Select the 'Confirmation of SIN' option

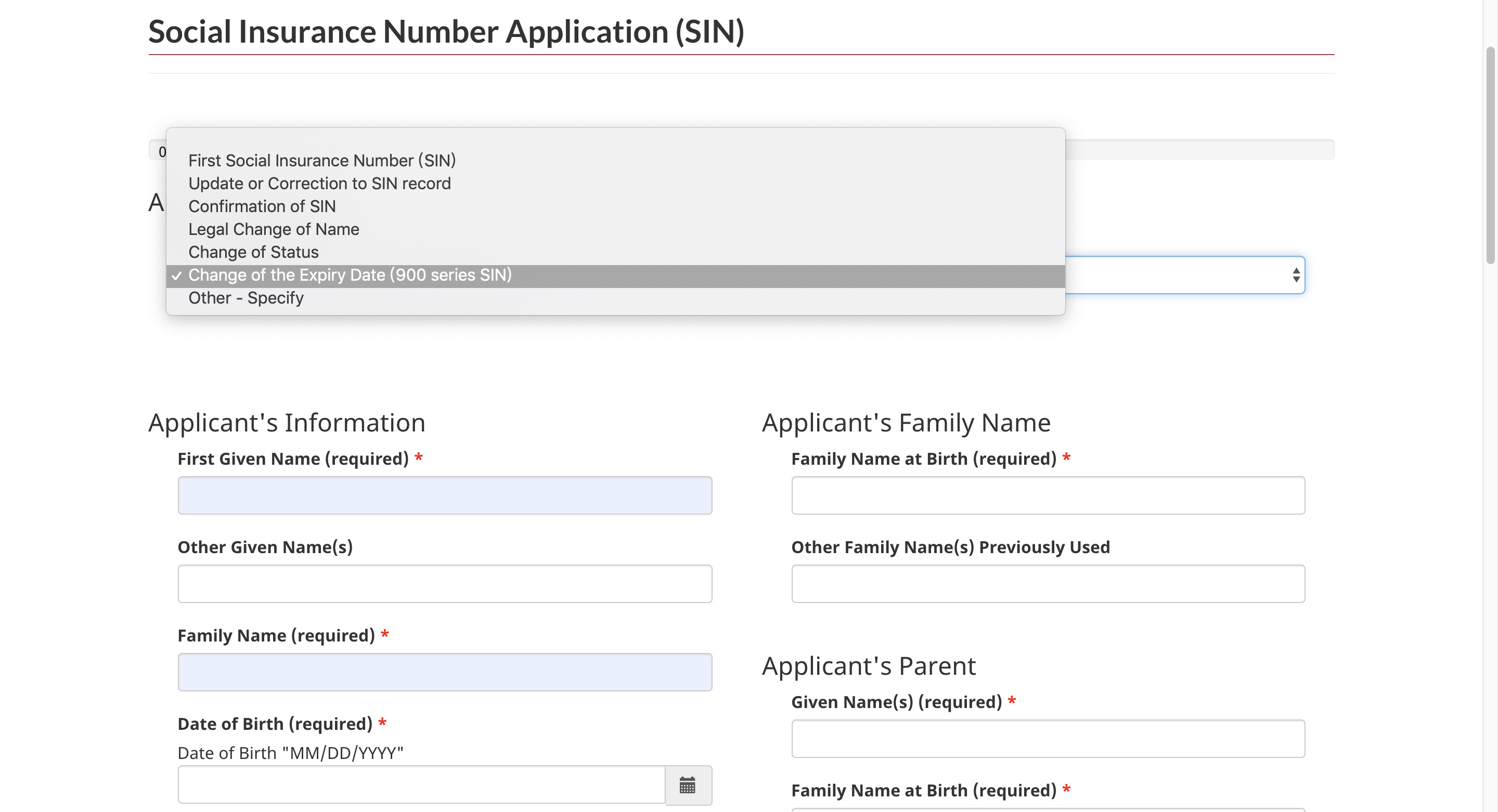615,206
